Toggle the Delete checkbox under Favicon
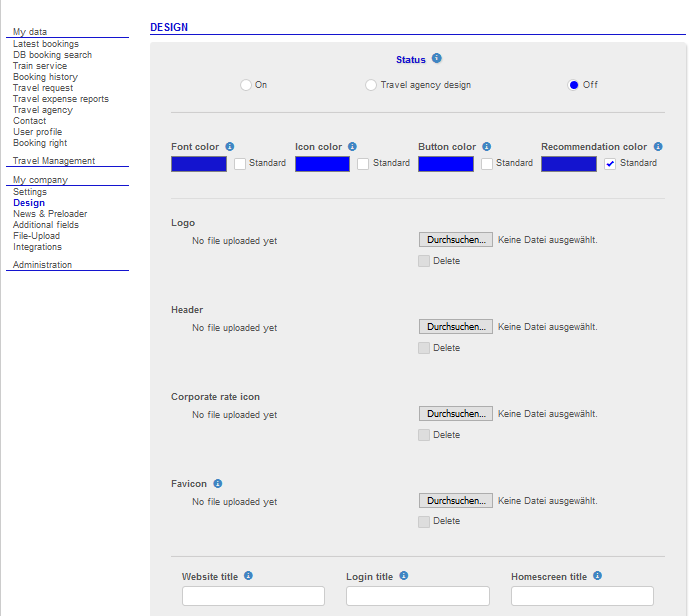 [x=424, y=522]
